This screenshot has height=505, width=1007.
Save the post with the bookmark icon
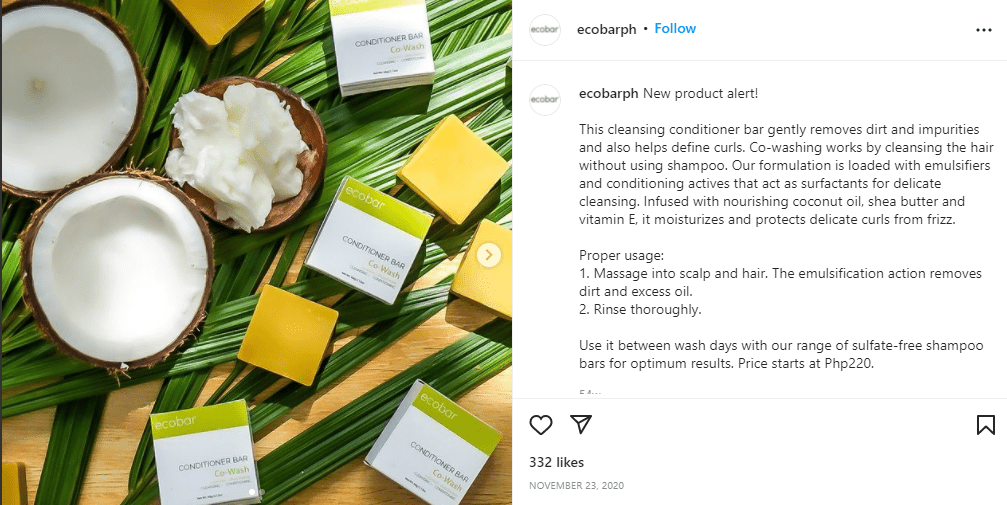pos(985,425)
